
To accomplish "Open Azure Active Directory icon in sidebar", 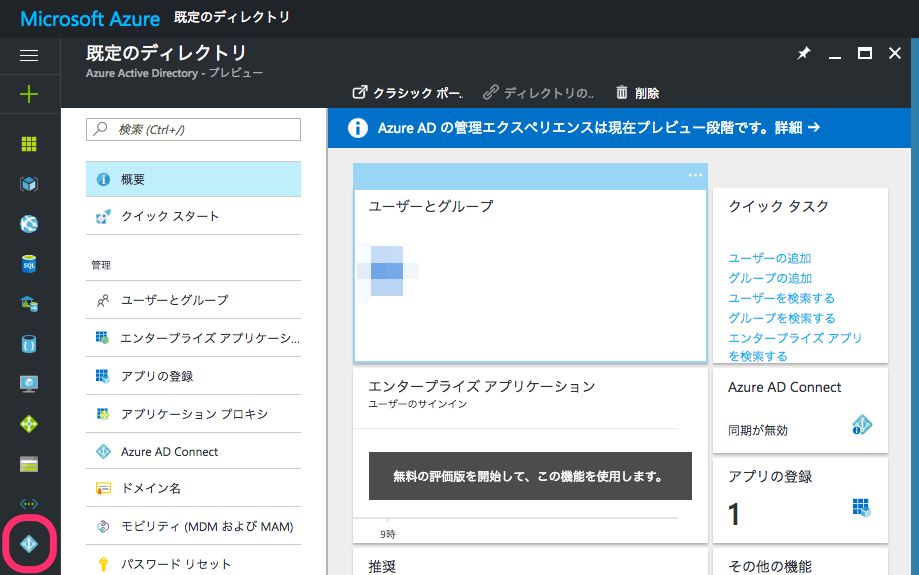I will (29, 544).
